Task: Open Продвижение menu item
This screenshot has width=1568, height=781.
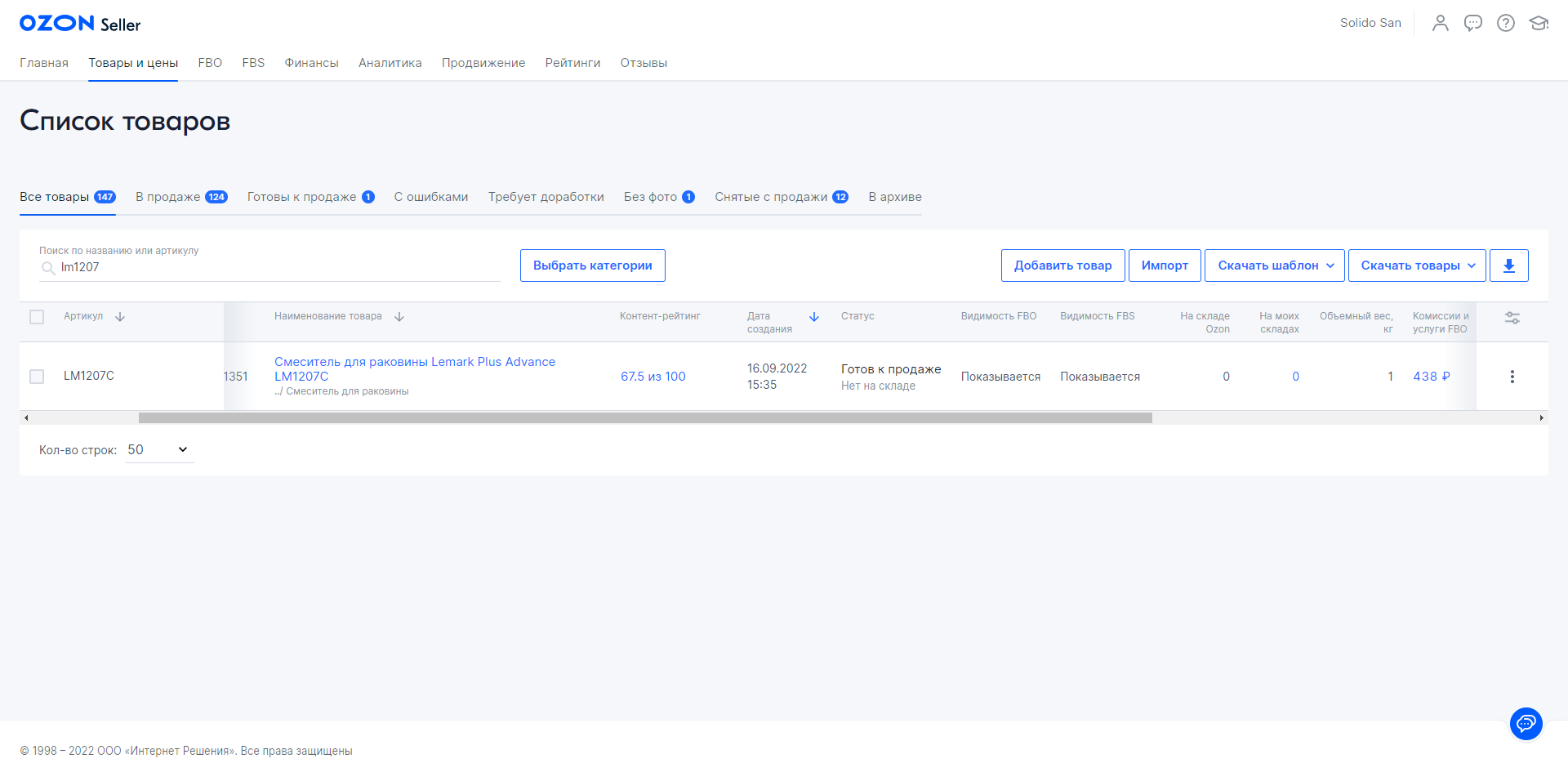Action: (483, 63)
